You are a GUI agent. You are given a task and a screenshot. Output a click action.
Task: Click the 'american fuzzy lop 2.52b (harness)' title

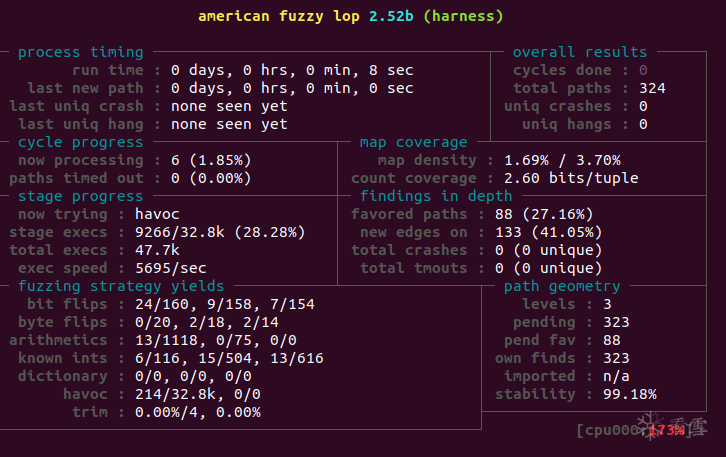click(x=350, y=17)
